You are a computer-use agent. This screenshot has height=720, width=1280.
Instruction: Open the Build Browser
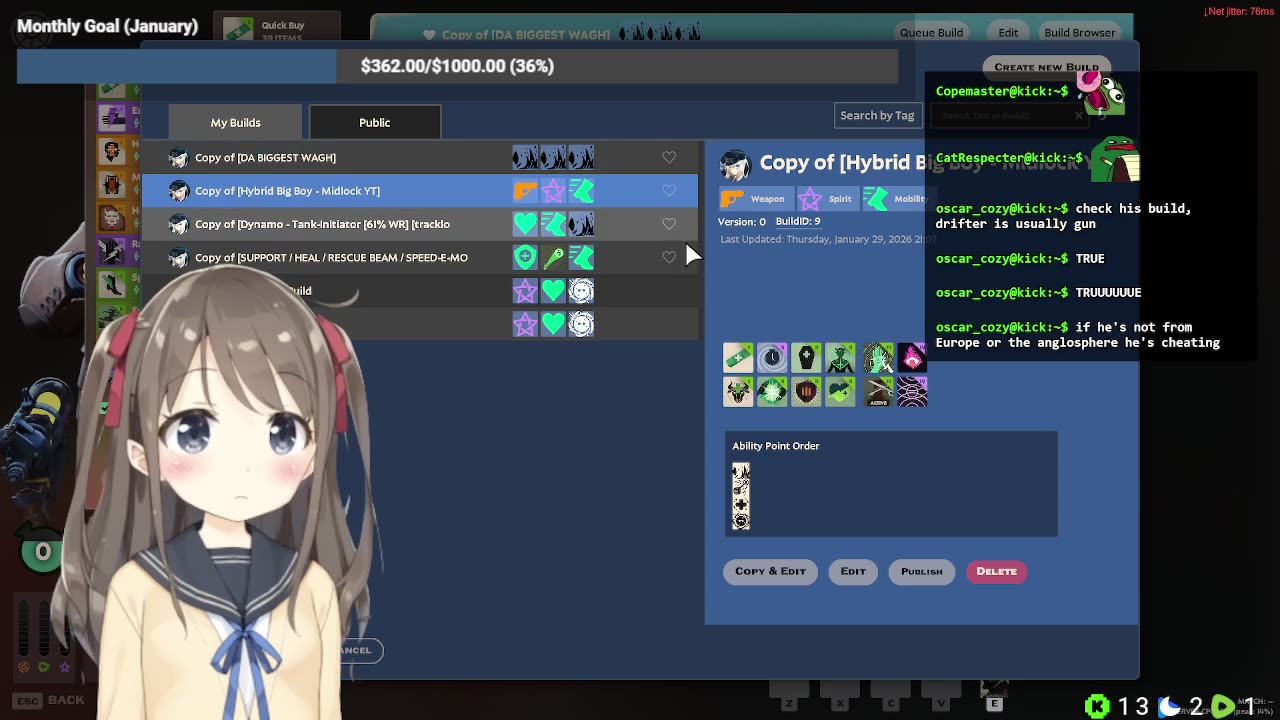(1080, 32)
